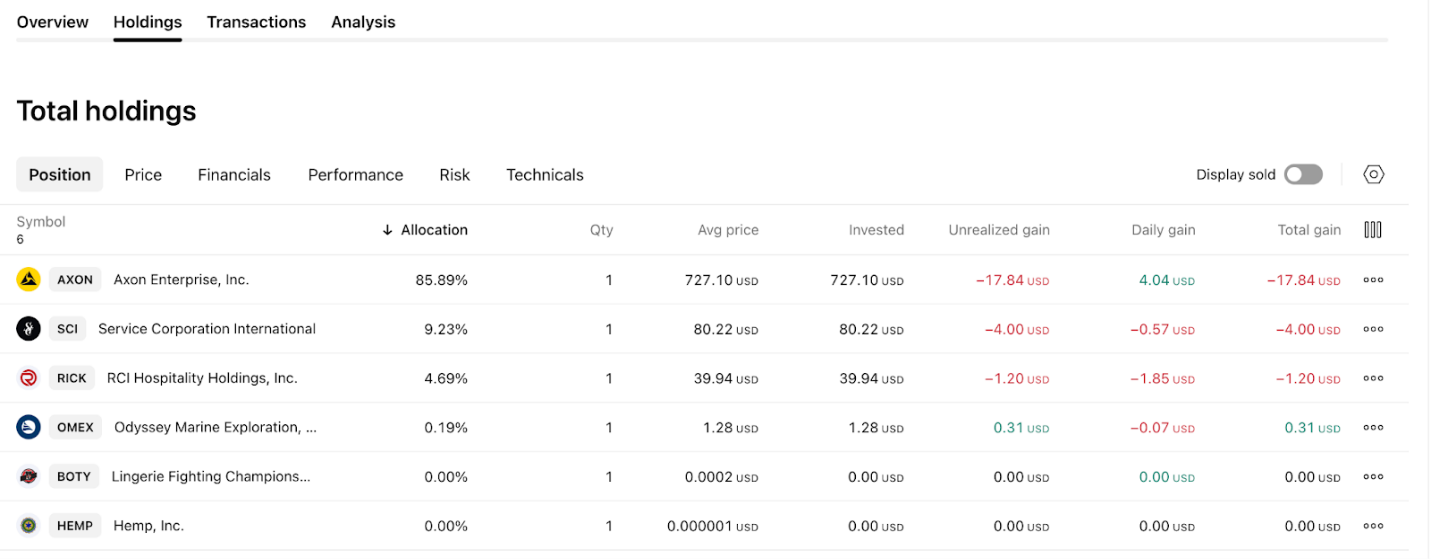Switch to the Performance view tab
Image resolution: width=1431 pixels, height=559 pixels.
point(355,174)
